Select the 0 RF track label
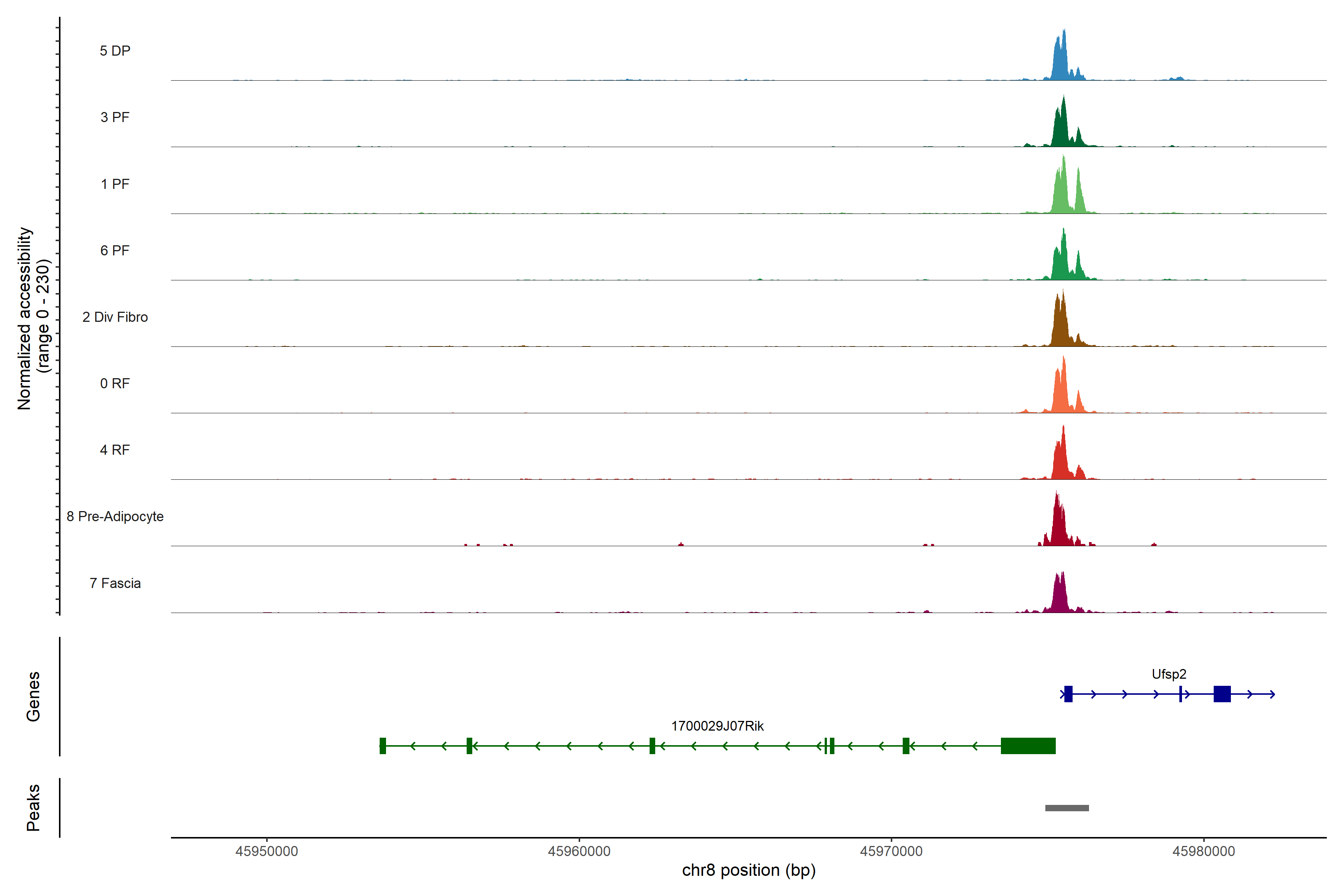Screen dimensions: 1344x896 coord(115,383)
